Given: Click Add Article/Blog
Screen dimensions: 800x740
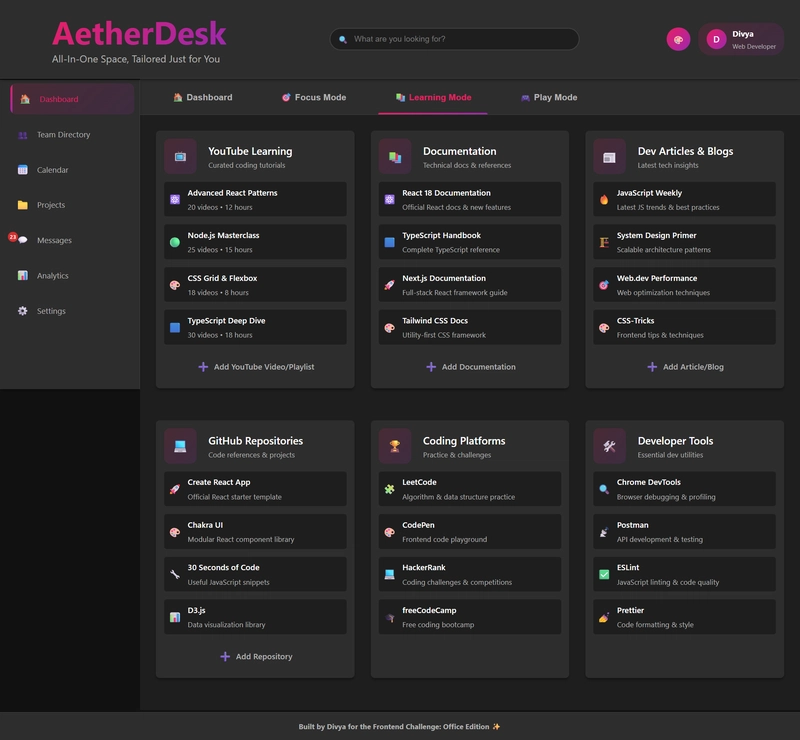Looking at the screenshot, I should coord(685,367).
